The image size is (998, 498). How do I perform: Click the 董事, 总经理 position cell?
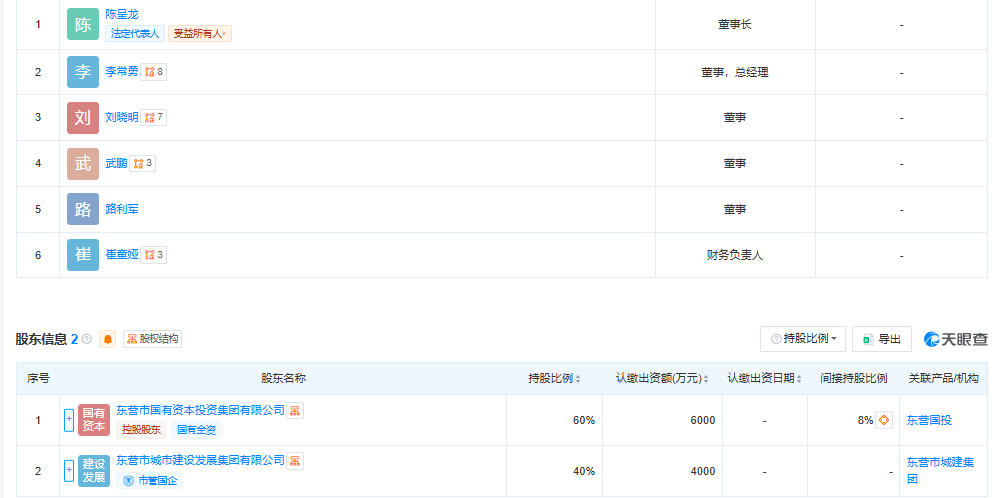point(734,73)
